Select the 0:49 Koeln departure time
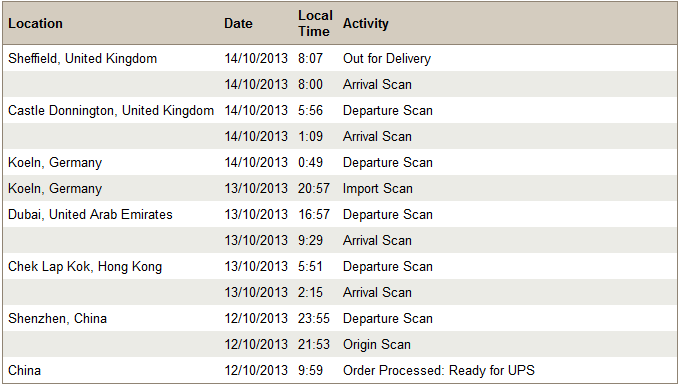Screen dimensions: 680x386 point(311,162)
